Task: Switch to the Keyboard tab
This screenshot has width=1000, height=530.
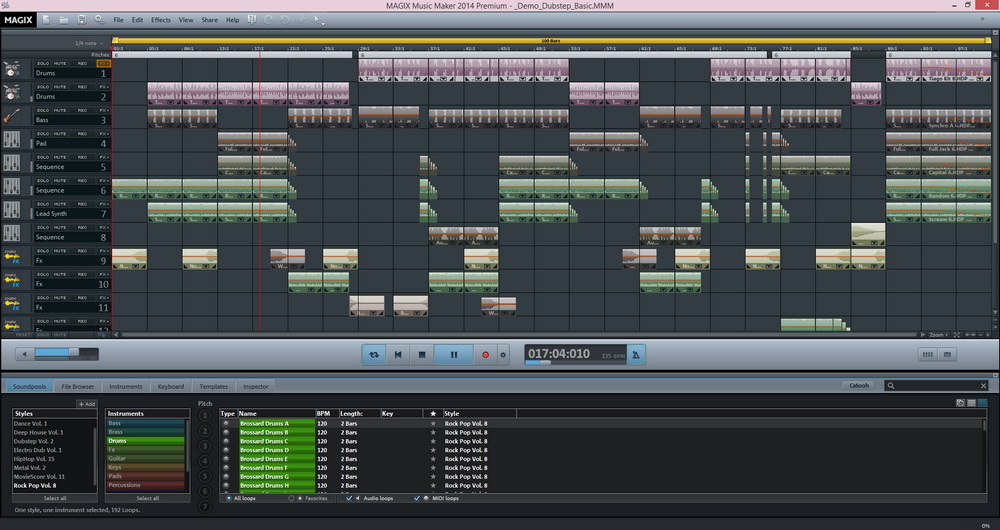Action: (x=171, y=386)
